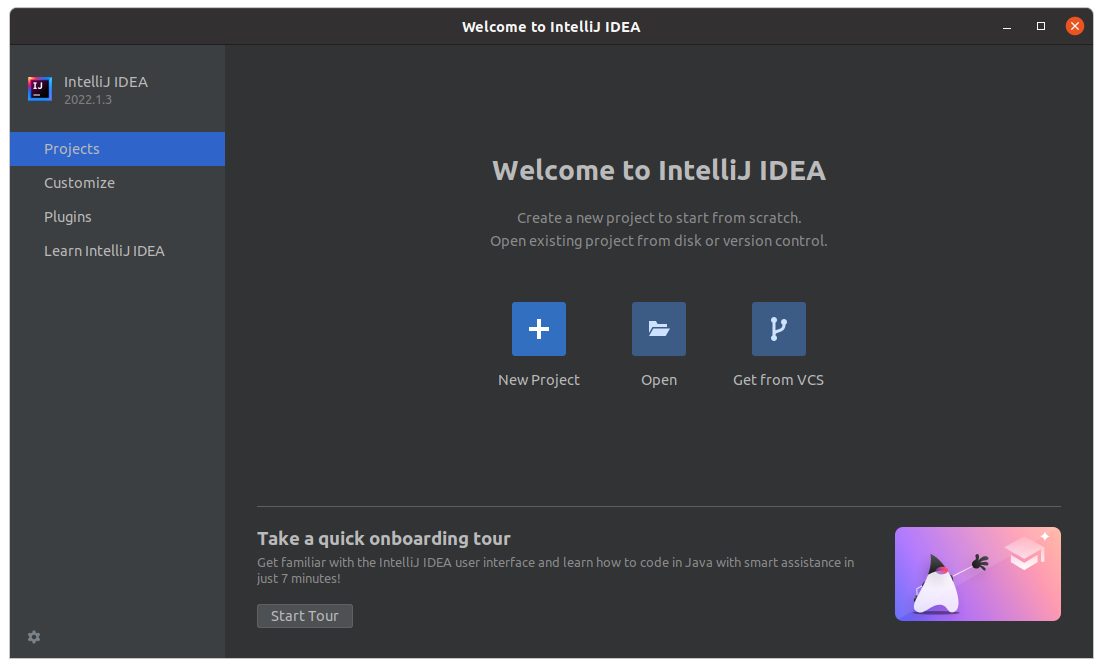The width and height of the screenshot is (1103, 668).
Task: Click the onboarding tour mascot illustration
Action: click(x=977, y=574)
